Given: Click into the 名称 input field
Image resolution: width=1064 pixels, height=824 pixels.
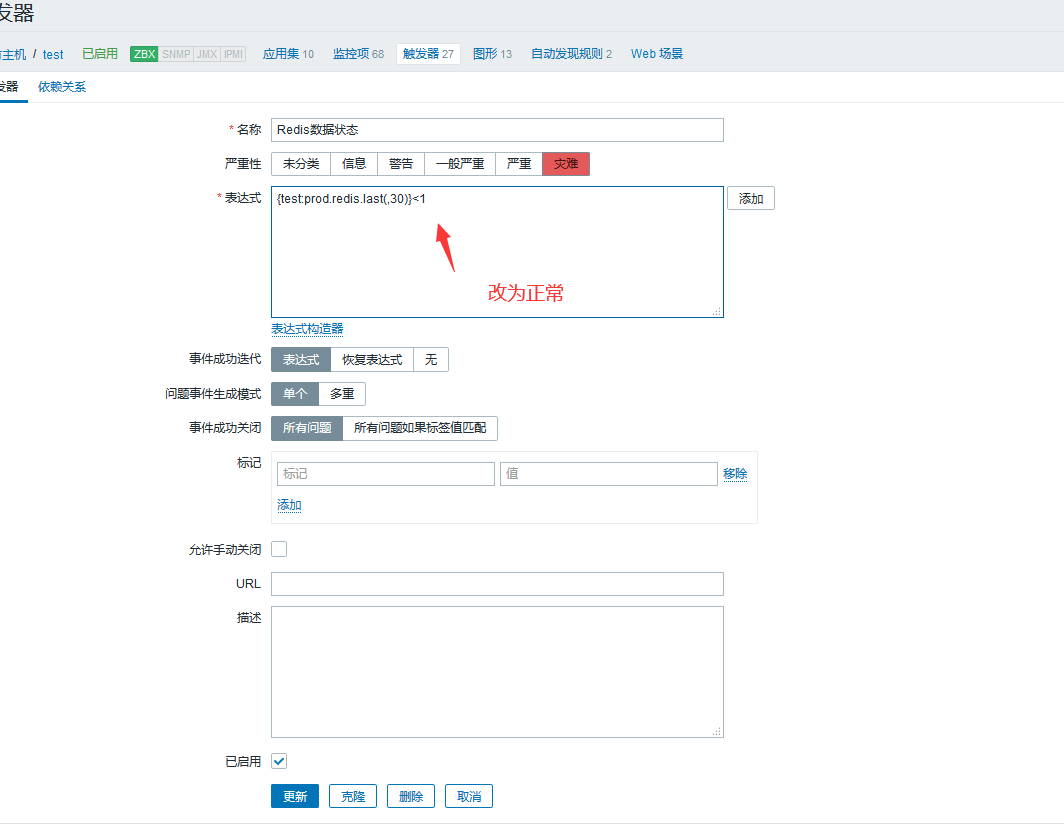Looking at the screenshot, I should coord(497,130).
